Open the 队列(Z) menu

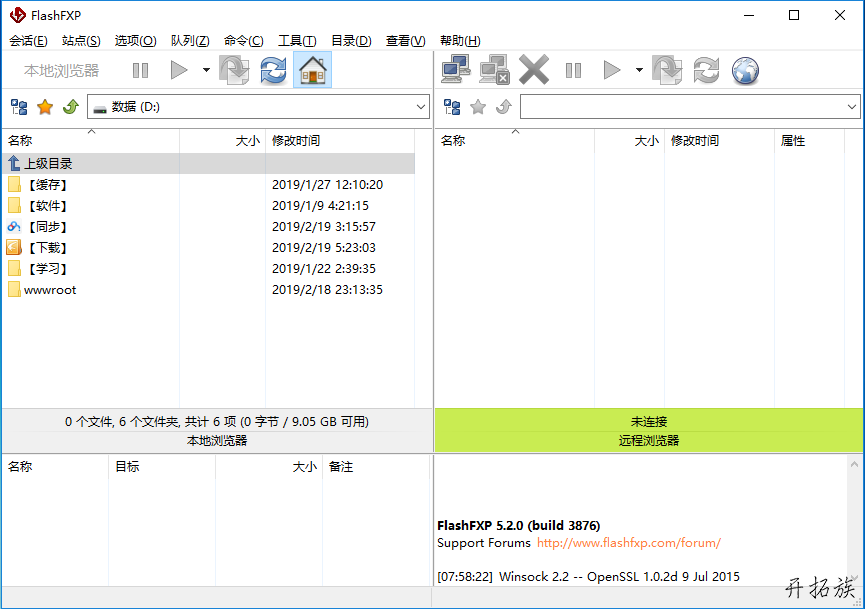click(x=190, y=41)
